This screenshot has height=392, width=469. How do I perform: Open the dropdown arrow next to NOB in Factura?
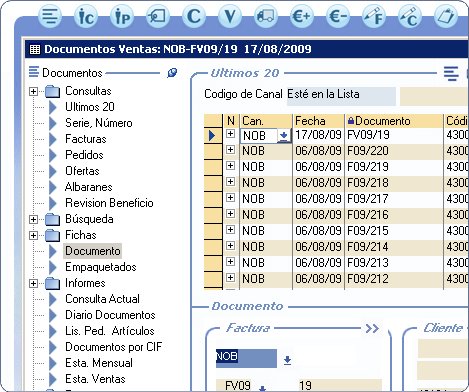pyautogui.click(x=287, y=360)
